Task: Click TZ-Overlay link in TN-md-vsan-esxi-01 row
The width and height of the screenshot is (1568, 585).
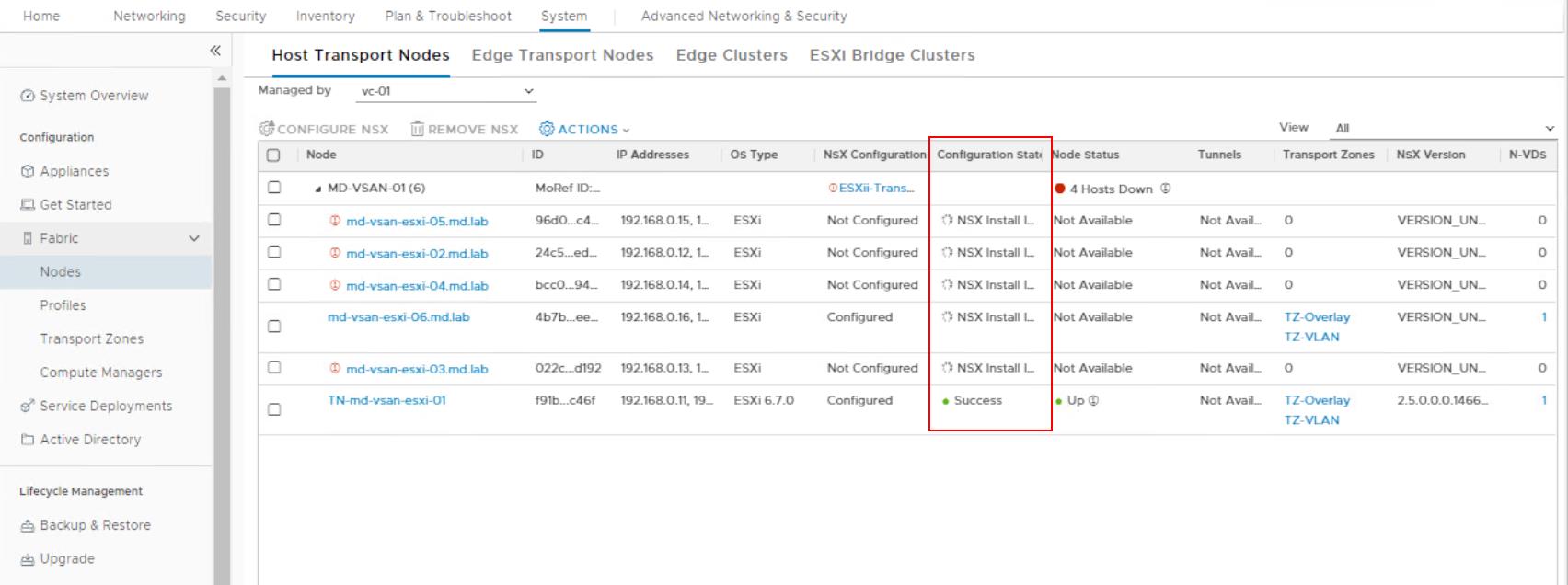Action: click(x=1317, y=400)
